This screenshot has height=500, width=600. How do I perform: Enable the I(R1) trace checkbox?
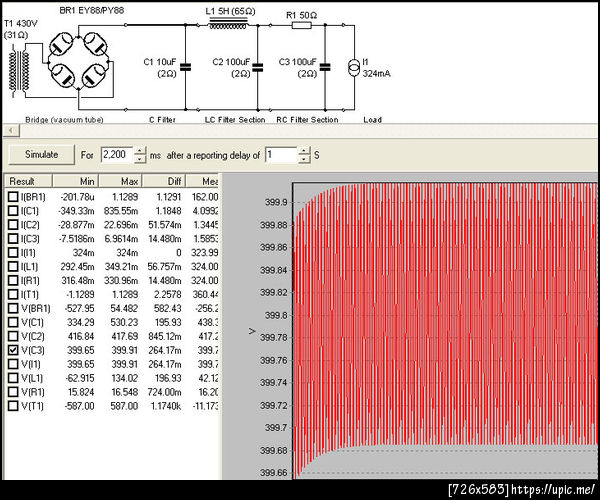tap(13, 281)
